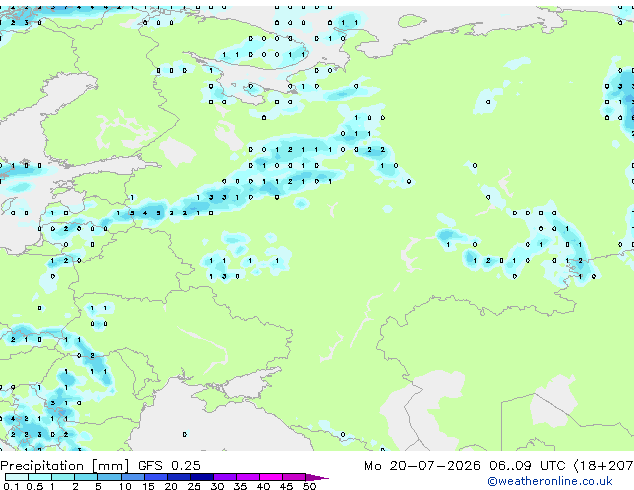Open the weatheronline.co.uk copyright link

[550, 481]
